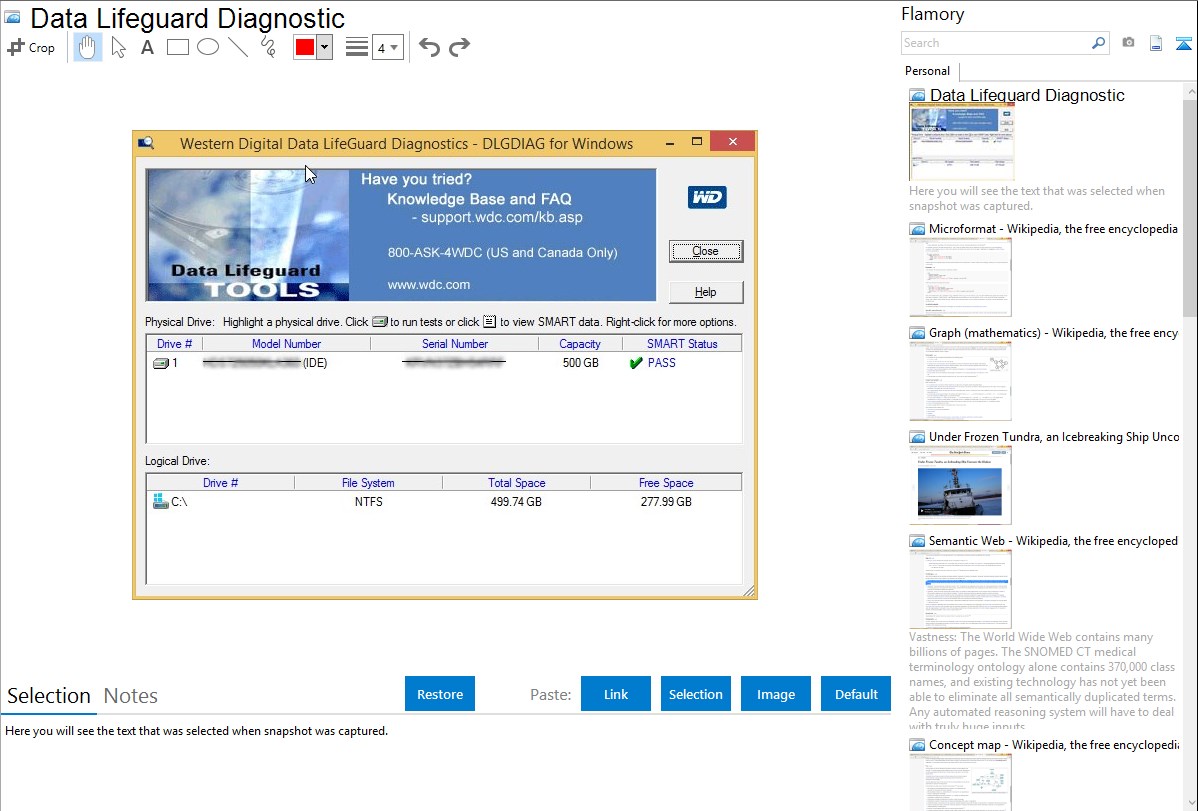Select the Crop tool
Screen dimensions: 1198x811
click(x=31, y=47)
